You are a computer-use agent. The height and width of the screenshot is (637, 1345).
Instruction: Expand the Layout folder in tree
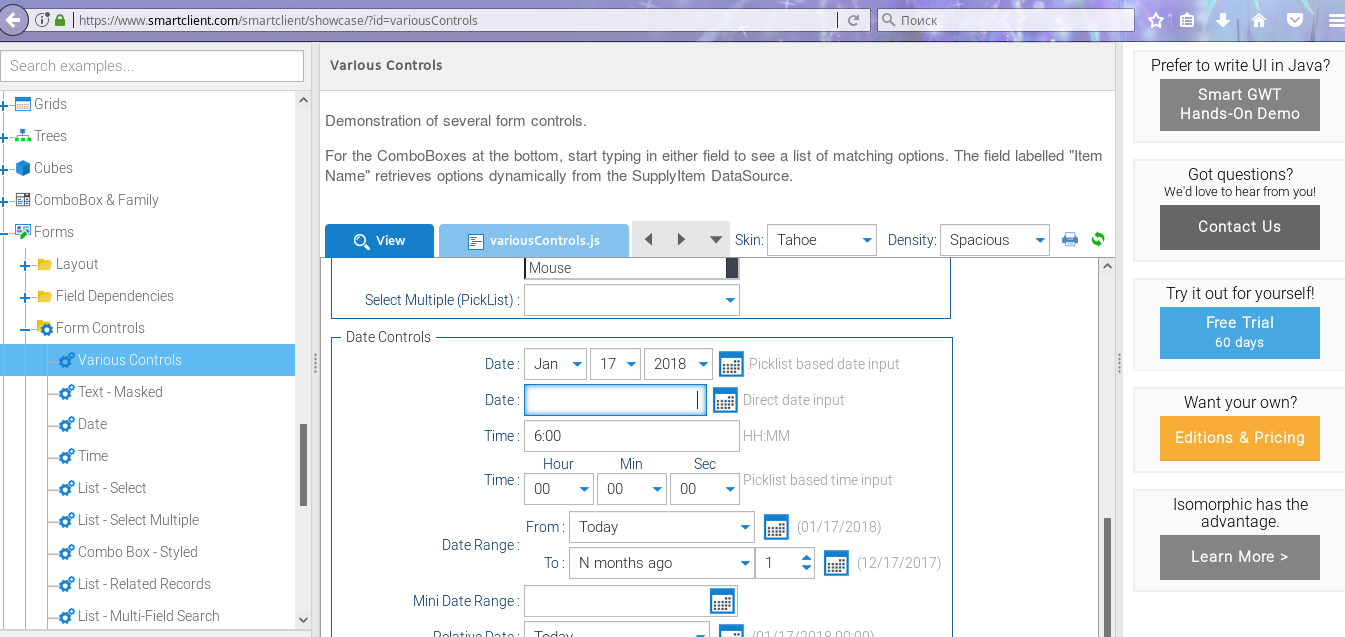(x=25, y=265)
